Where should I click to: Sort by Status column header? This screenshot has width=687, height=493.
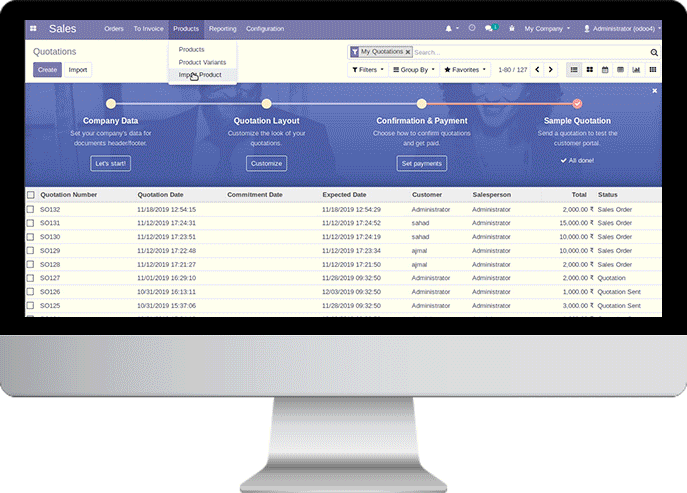pyautogui.click(x=608, y=195)
